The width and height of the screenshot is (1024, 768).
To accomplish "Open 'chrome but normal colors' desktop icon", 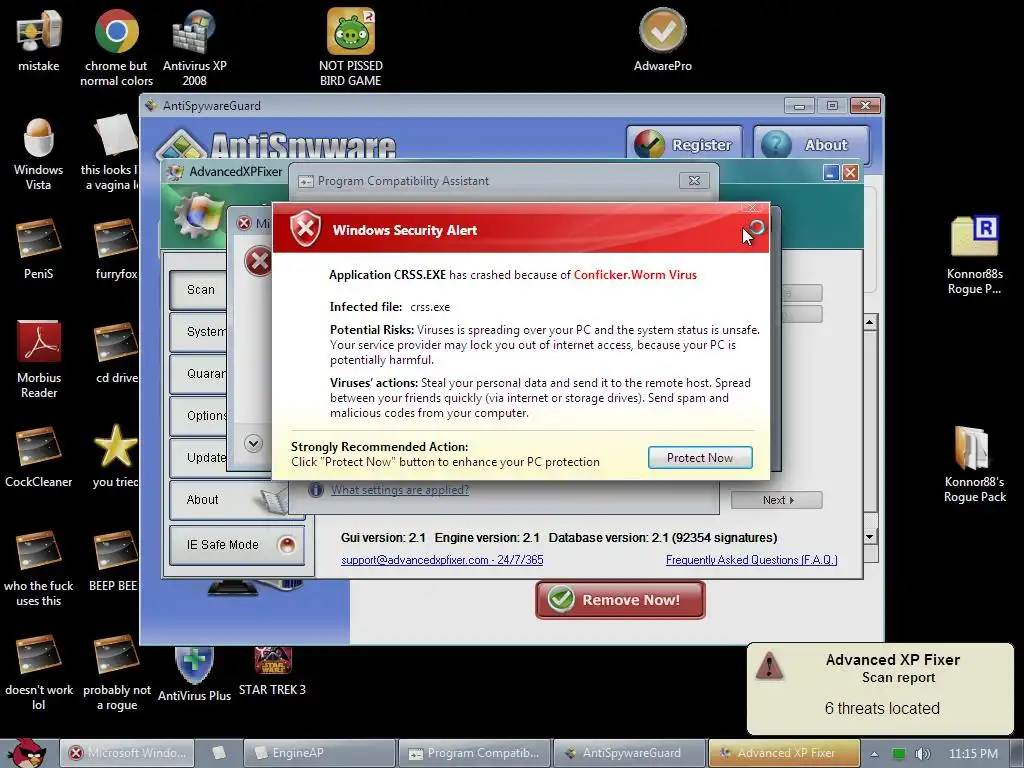I will [116, 46].
